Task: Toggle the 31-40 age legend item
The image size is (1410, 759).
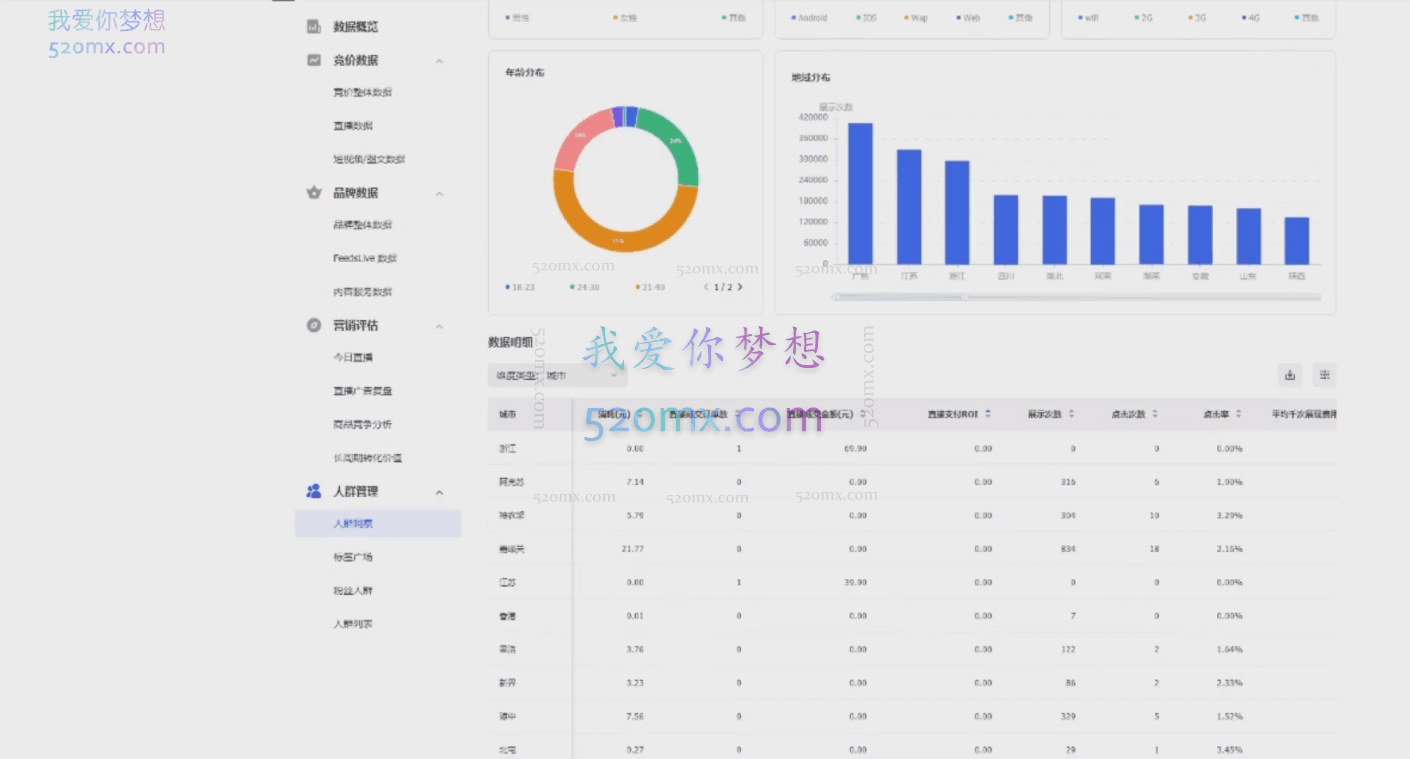Action: coord(650,287)
